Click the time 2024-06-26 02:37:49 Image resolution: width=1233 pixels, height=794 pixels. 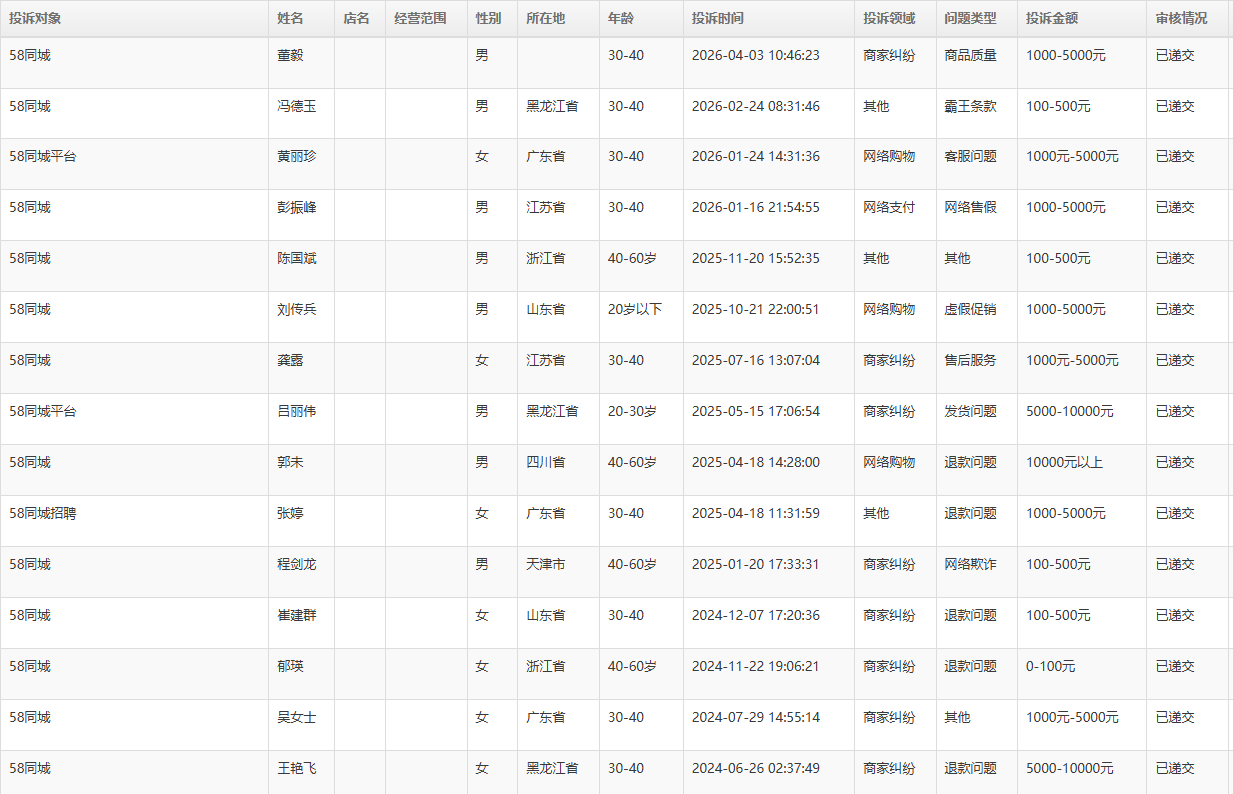pos(755,768)
